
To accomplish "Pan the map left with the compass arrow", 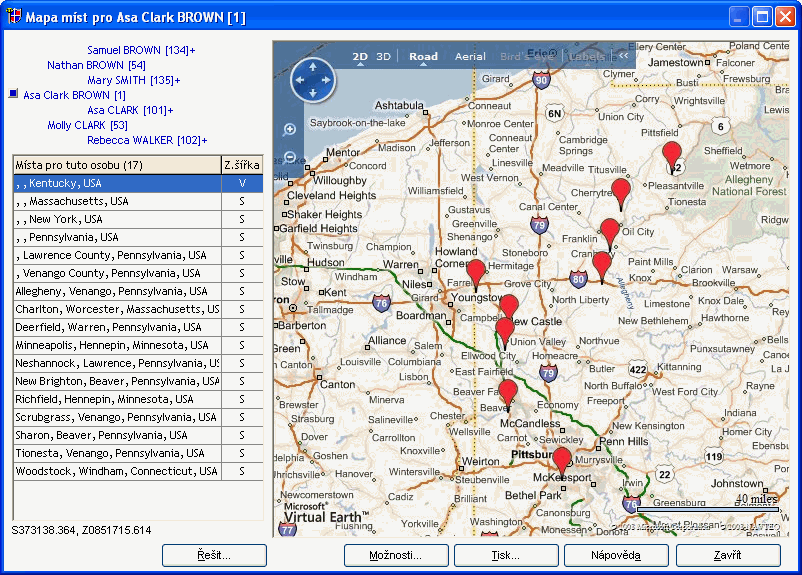I will [300, 80].
